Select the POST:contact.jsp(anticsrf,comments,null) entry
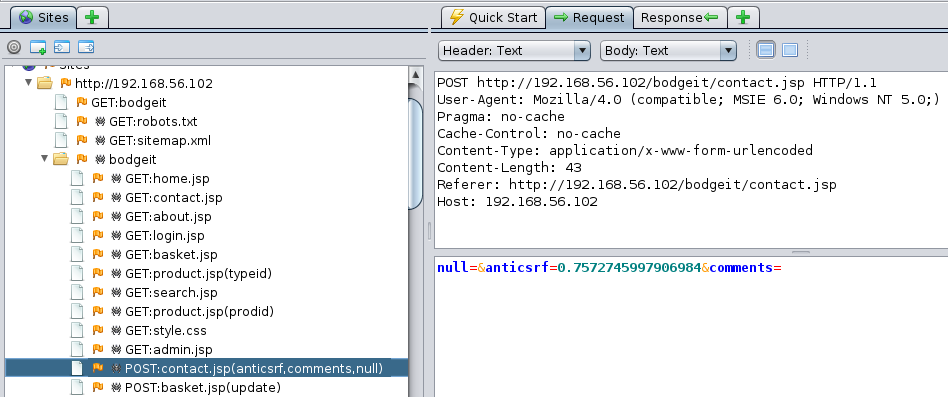This screenshot has width=948, height=397. 254,369
